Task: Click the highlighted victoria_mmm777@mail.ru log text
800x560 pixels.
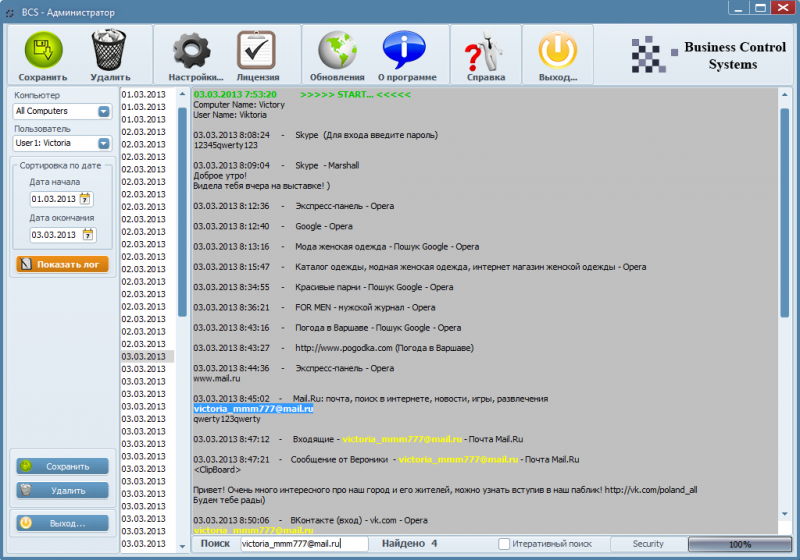Action: pos(254,409)
